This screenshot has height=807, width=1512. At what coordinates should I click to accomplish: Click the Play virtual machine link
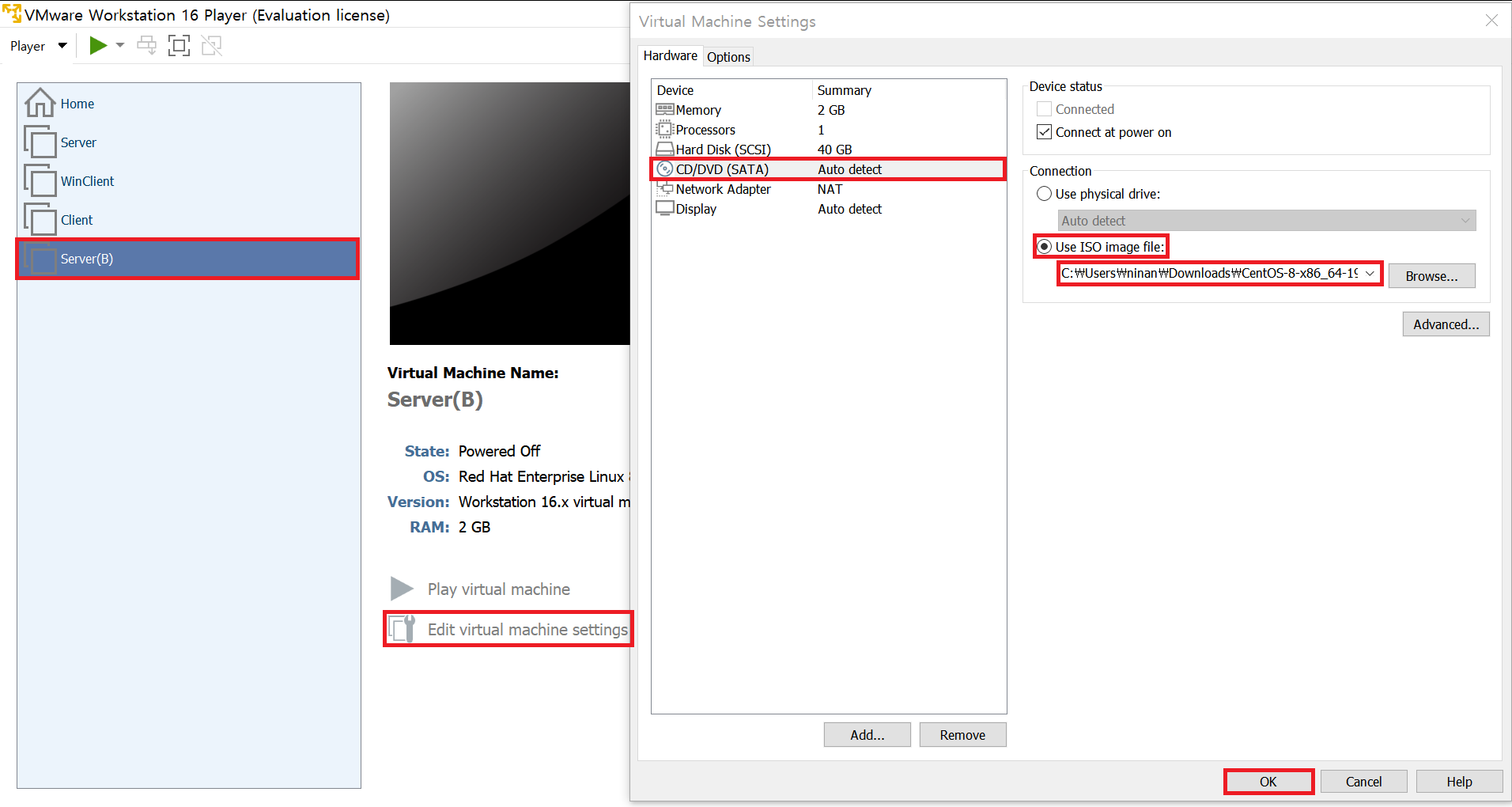pos(499,589)
